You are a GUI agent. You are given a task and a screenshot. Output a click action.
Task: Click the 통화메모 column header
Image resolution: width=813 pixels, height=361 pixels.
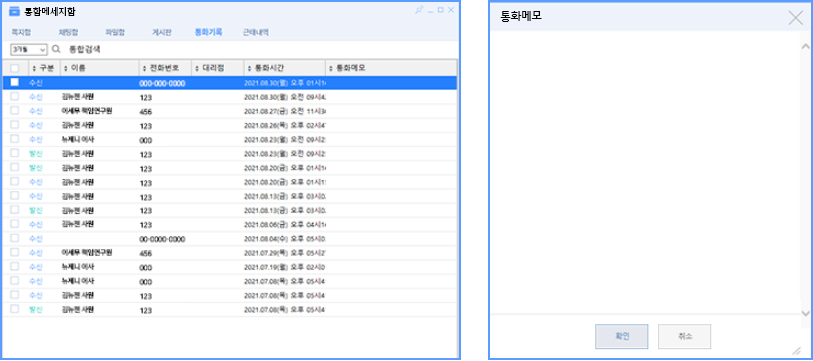click(x=391, y=68)
